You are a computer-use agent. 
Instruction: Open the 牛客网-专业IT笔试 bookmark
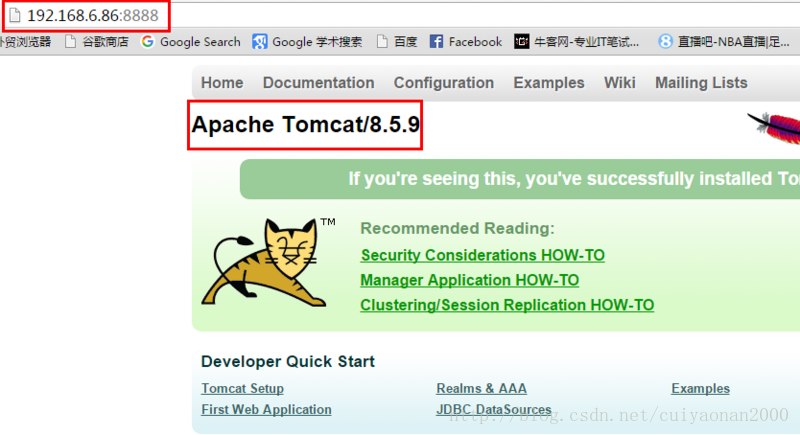pos(586,42)
